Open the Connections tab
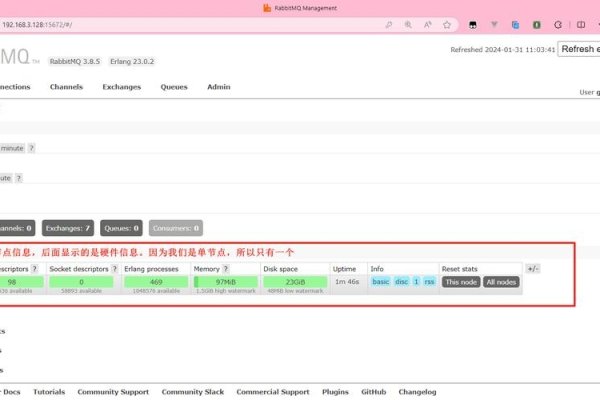Screen dimensions: 600x400 15,87
